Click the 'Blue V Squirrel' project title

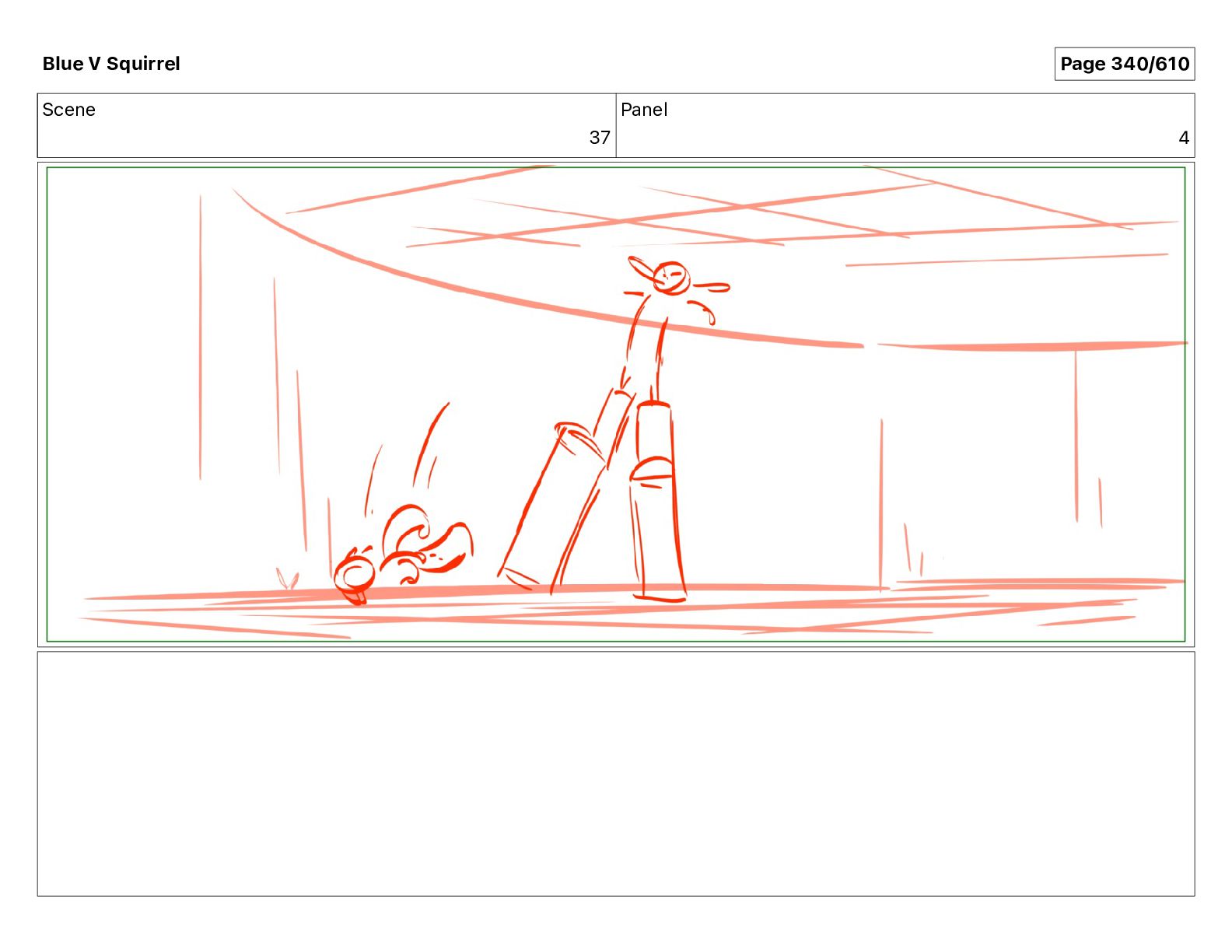[111, 64]
